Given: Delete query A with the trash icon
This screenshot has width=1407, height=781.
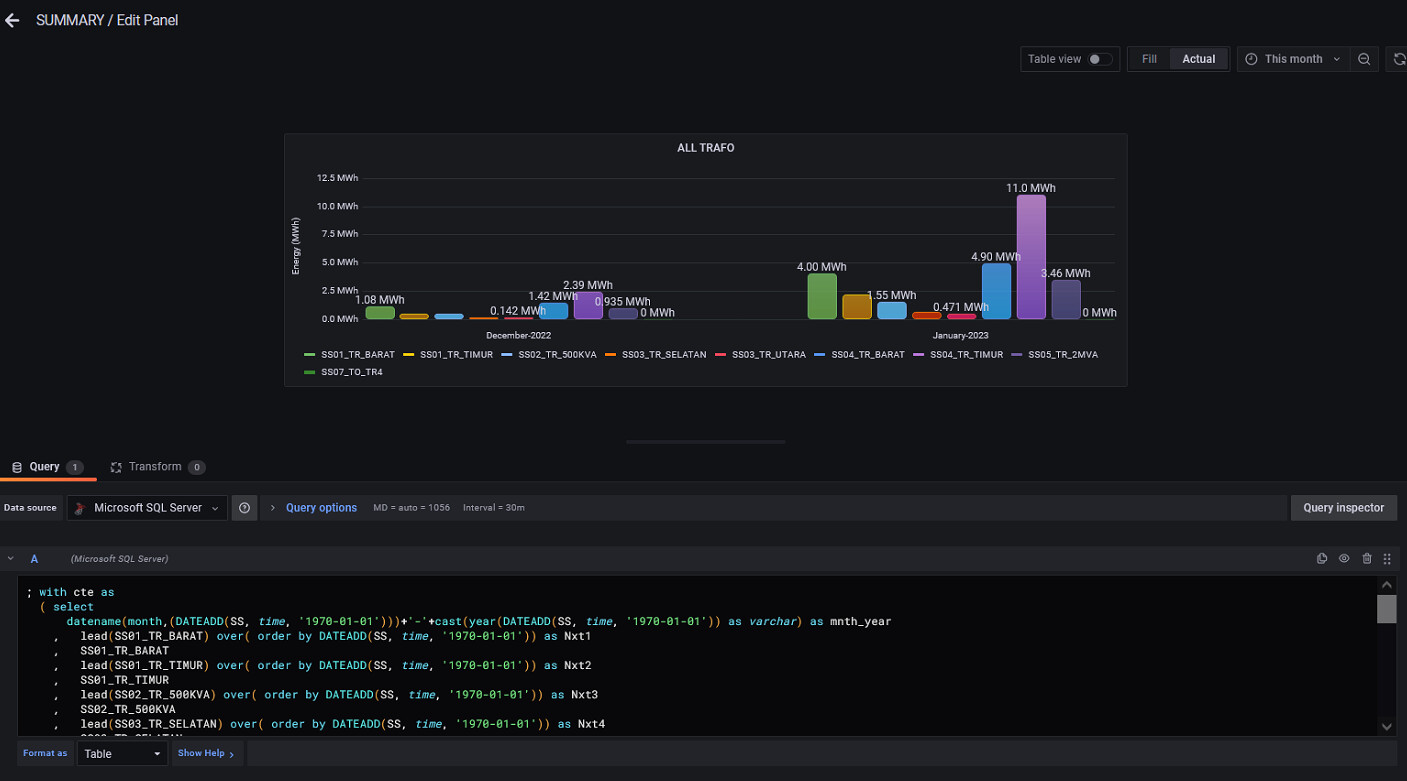Looking at the screenshot, I should 1367,559.
